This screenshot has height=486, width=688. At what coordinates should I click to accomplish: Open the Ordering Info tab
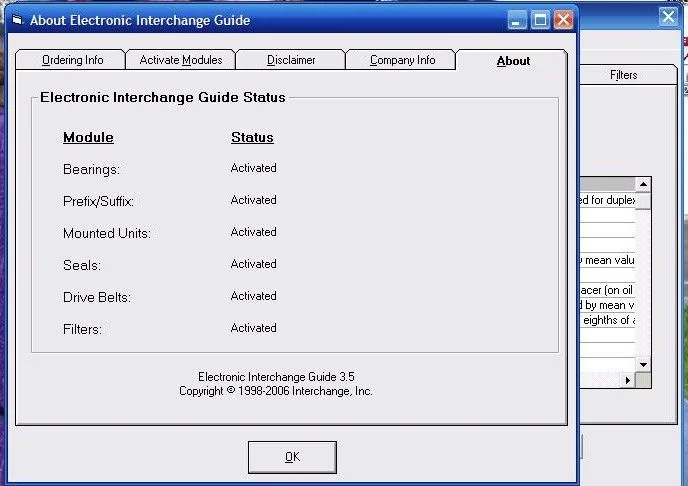point(70,60)
